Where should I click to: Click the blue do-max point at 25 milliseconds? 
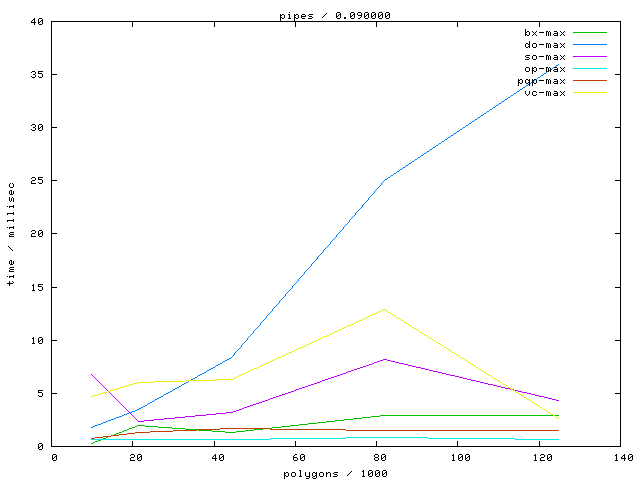tap(383, 181)
